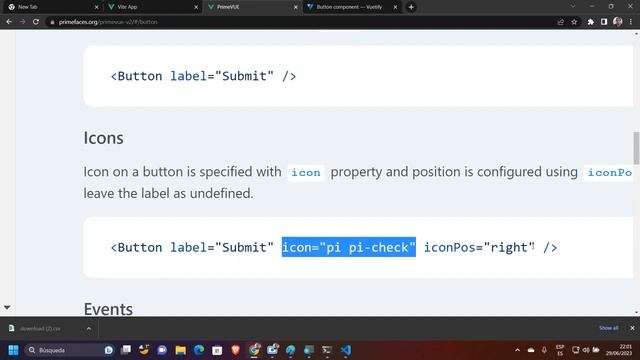Click the Icons section heading
The height and width of the screenshot is (360, 640).
[x=103, y=138]
